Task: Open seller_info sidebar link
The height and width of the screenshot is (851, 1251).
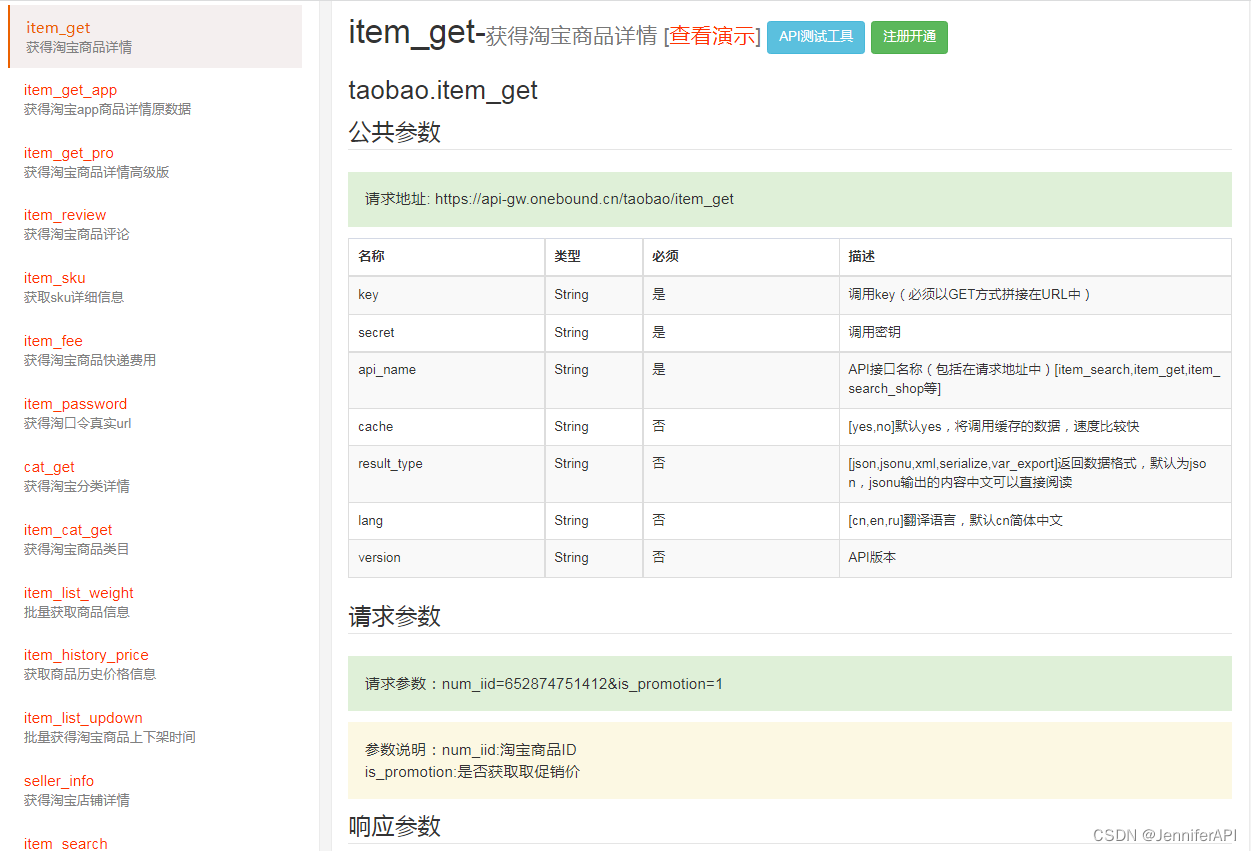Action: pos(59,781)
